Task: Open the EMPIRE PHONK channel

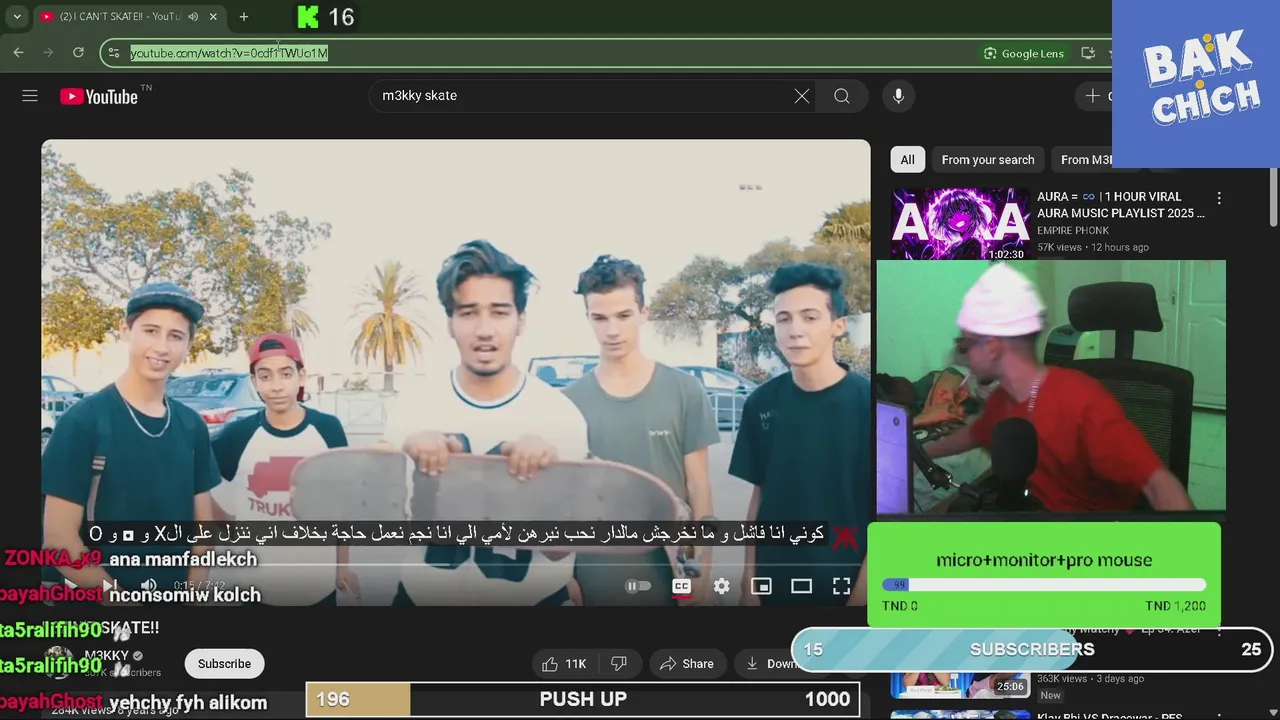Action: (1073, 231)
